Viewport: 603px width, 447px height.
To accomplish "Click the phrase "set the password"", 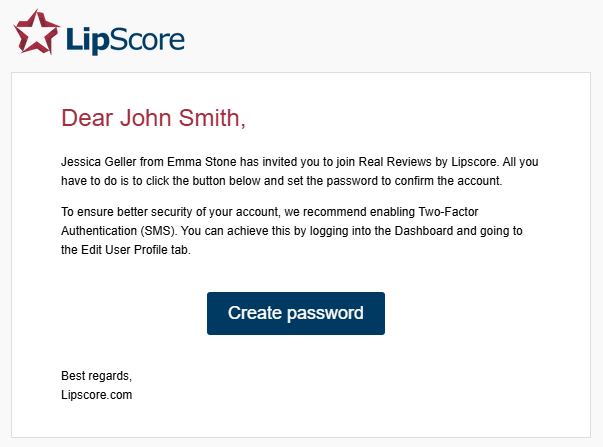I will click(x=311, y=181).
